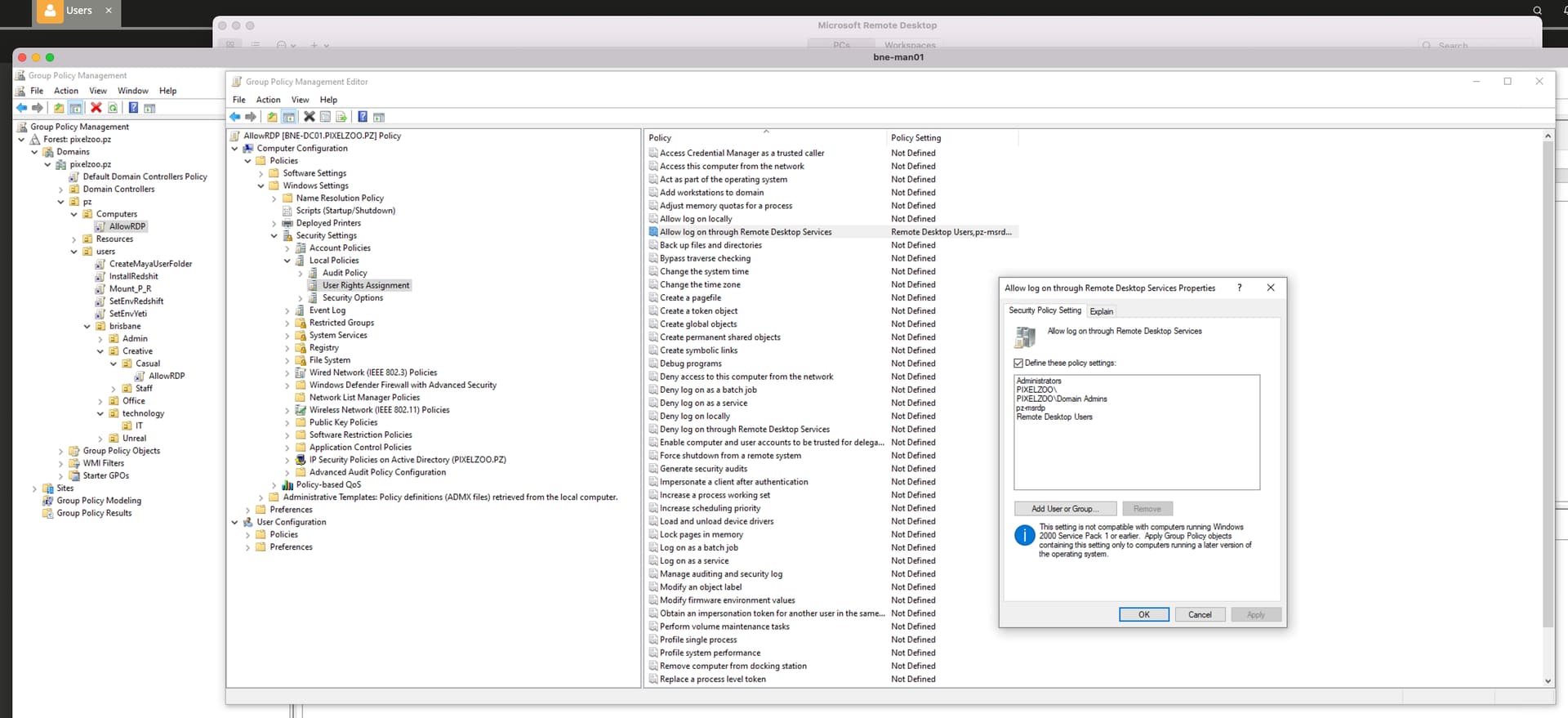Select Group Policy Modeling node

tap(99, 501)
